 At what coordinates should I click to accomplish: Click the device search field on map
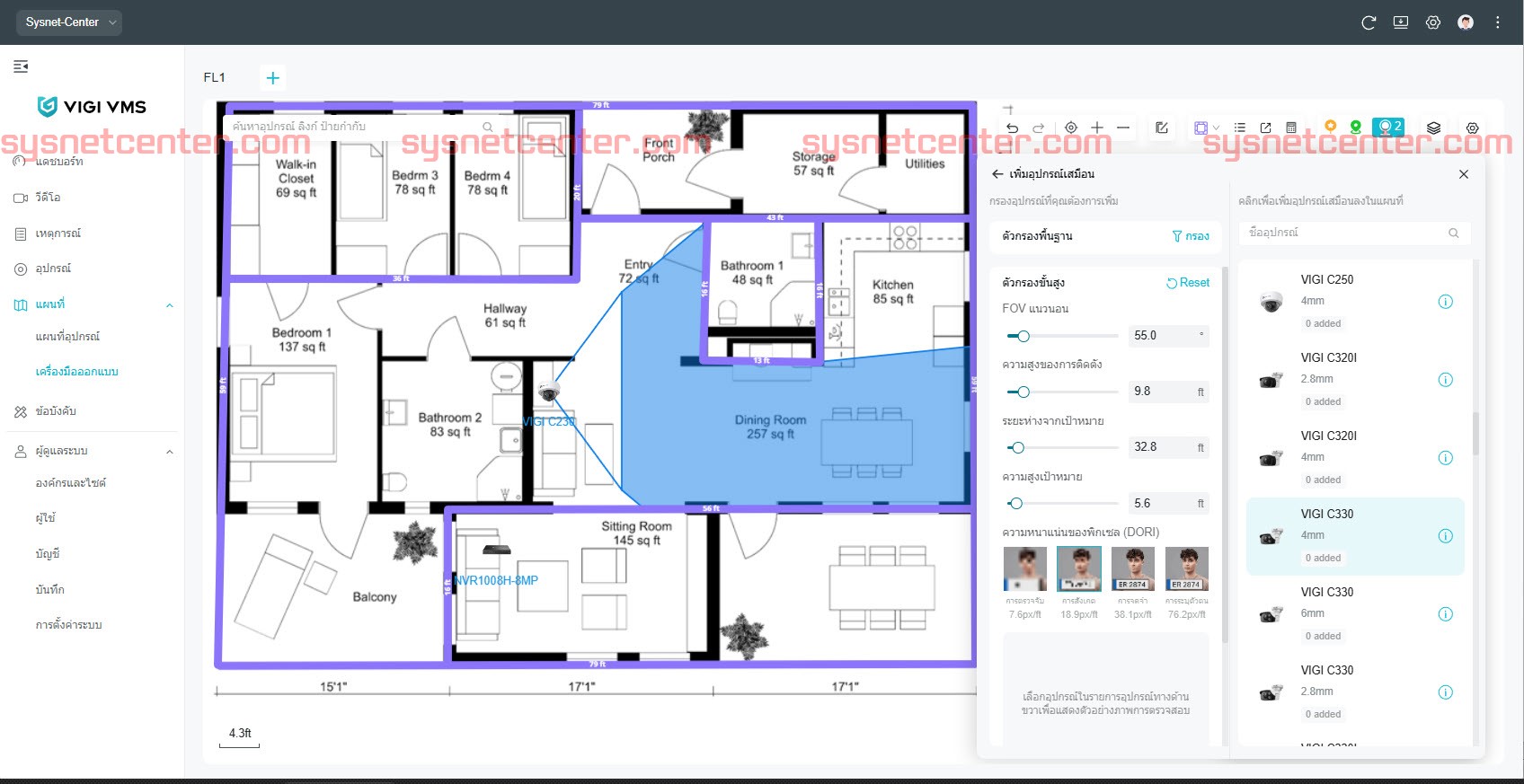(362, 127)
